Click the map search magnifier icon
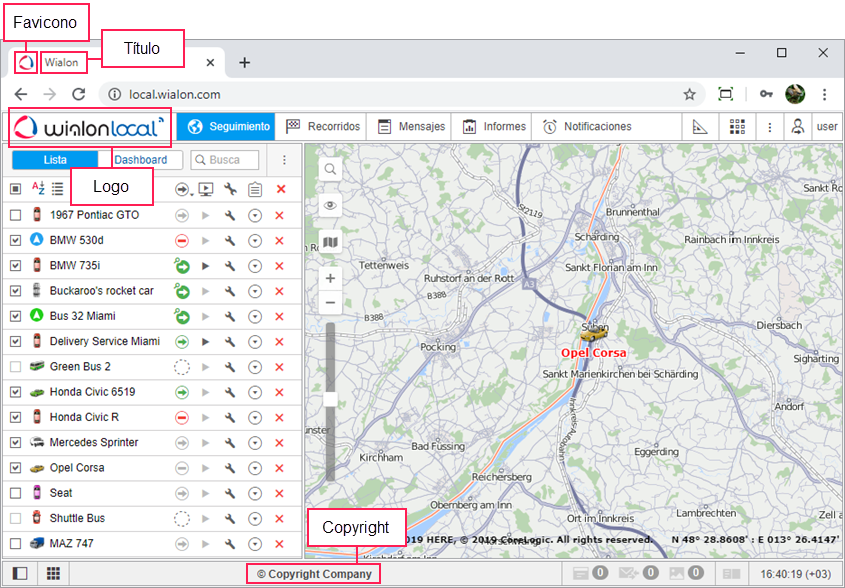The height and width of the screenshot is (588, 845). [x=330, y=170]
